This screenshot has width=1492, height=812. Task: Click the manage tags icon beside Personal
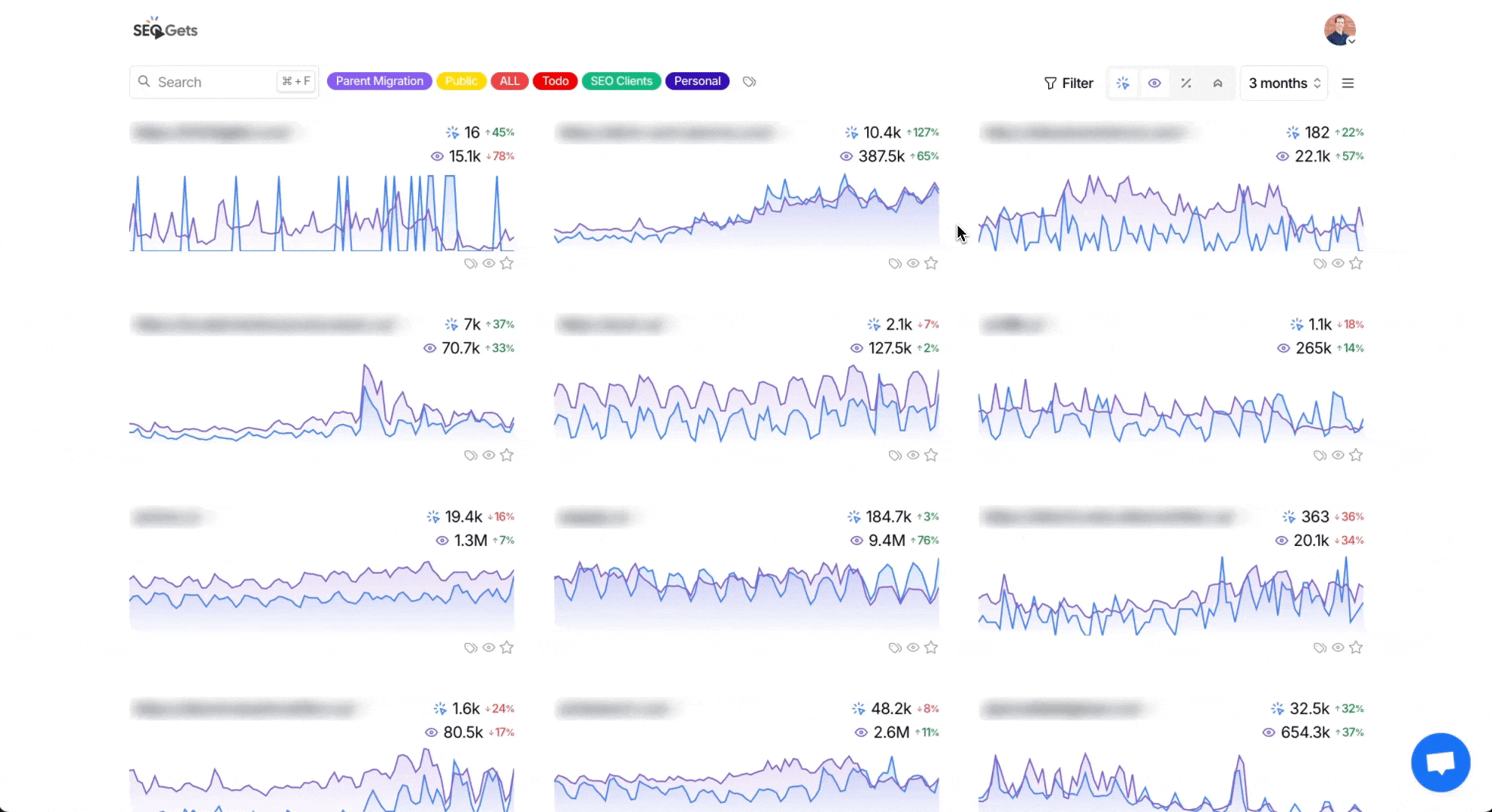click(x=749, y=81)
